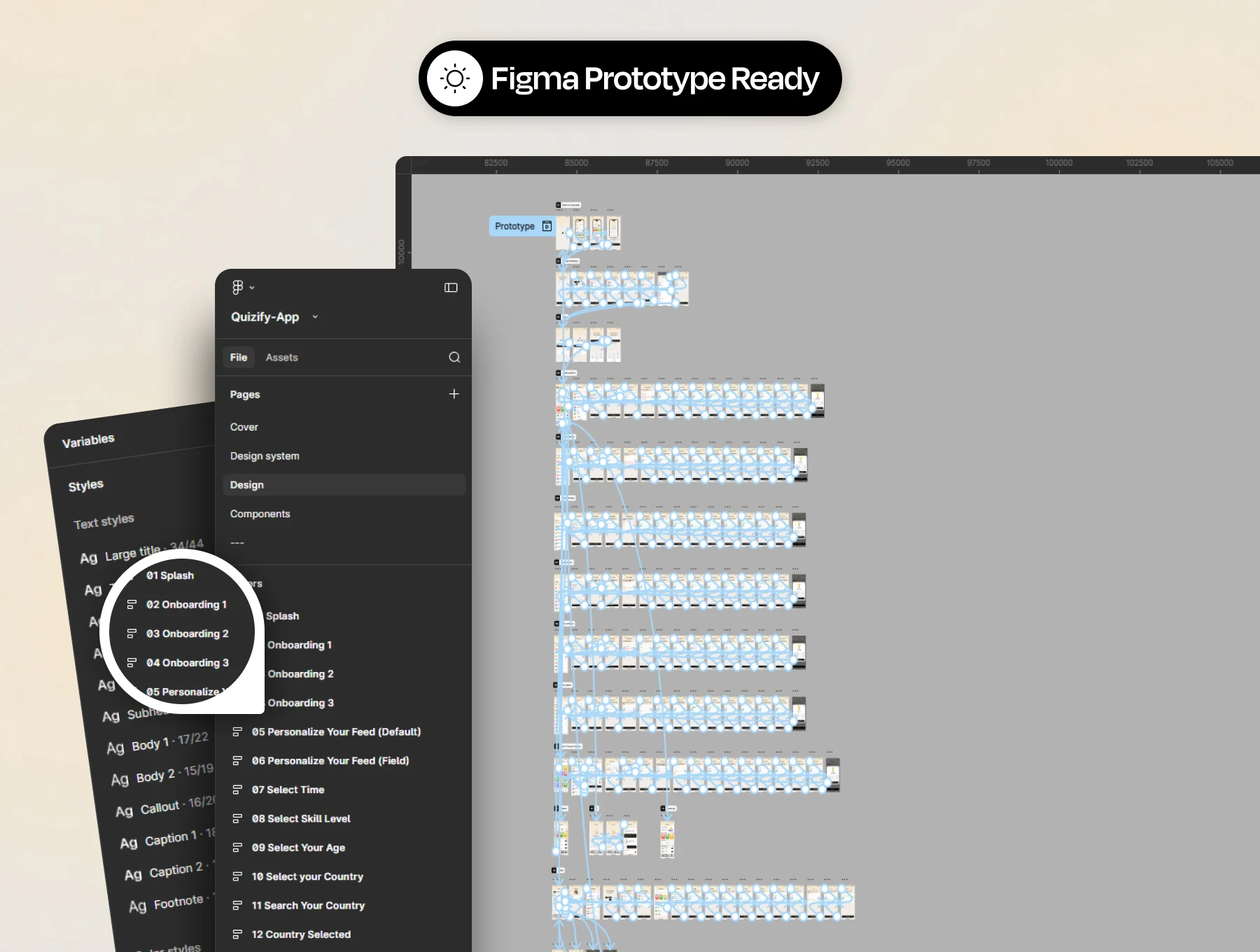Screen dimensions: 1260x952
Task: Click the Prototype flow label on canvas
Action: click(521, 226)
